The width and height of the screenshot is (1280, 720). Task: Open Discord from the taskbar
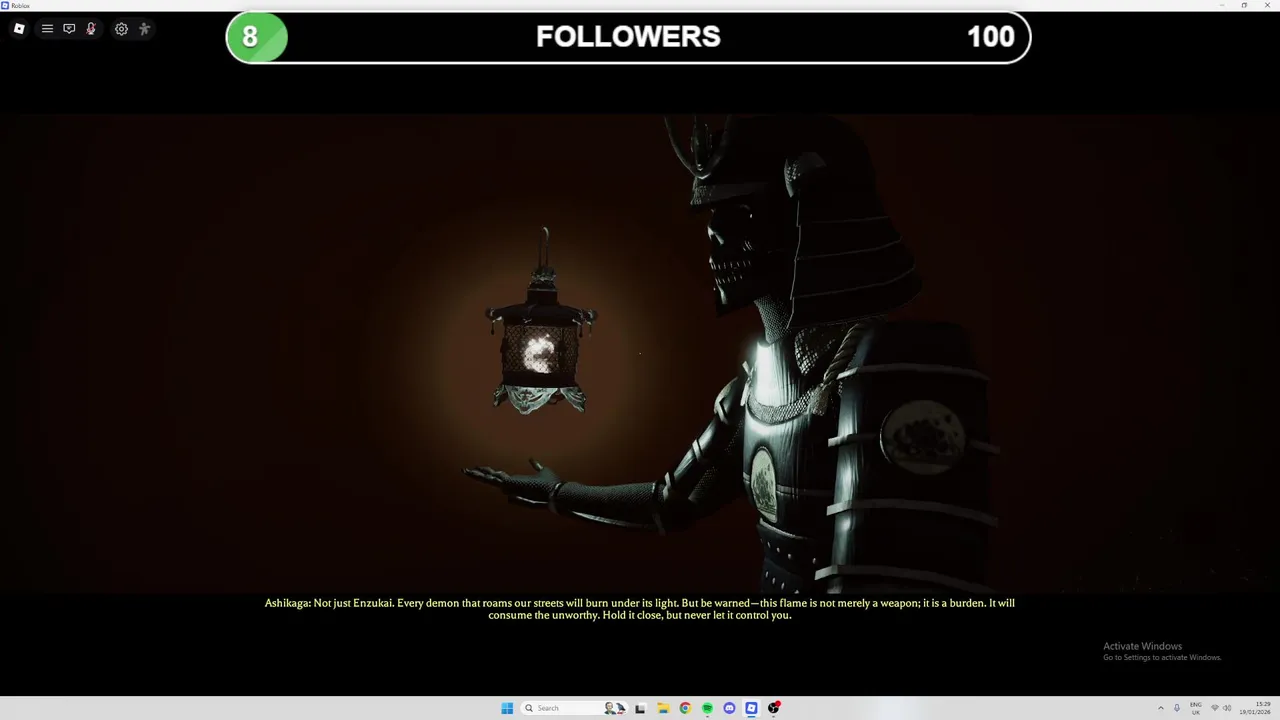tap(729, 708)
